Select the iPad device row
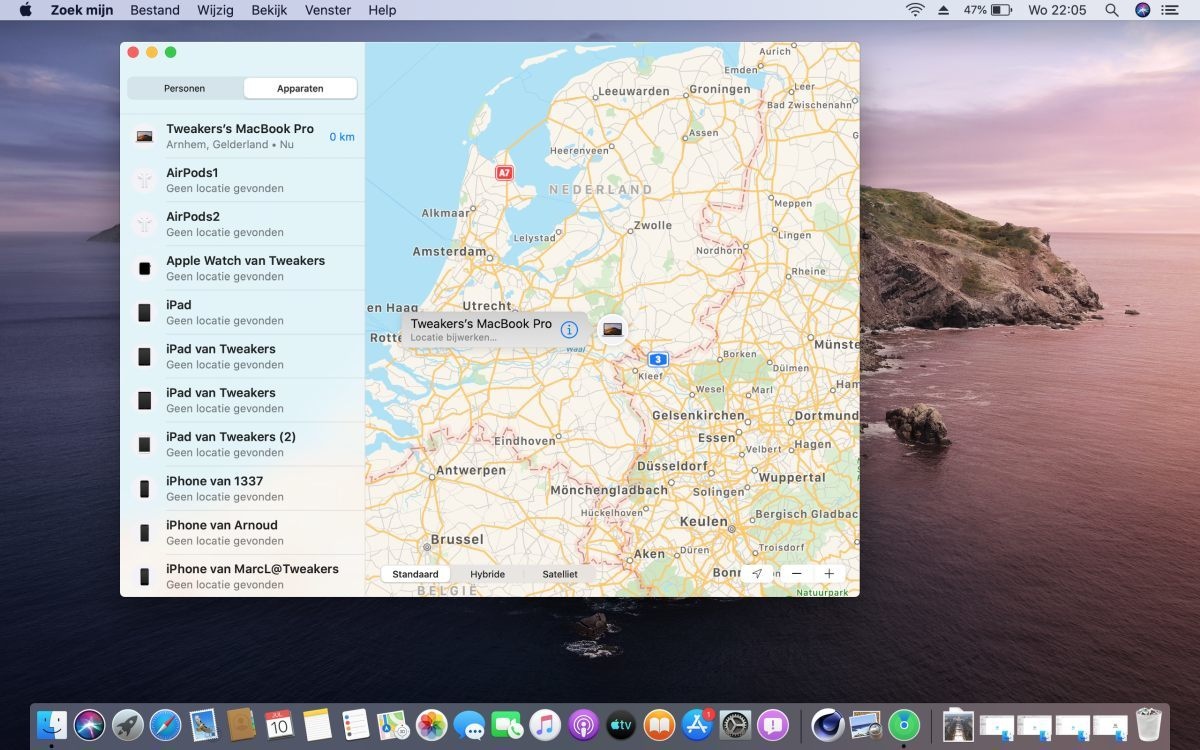The width and height of the screenshot is (1200, 750). pos(243,312)
